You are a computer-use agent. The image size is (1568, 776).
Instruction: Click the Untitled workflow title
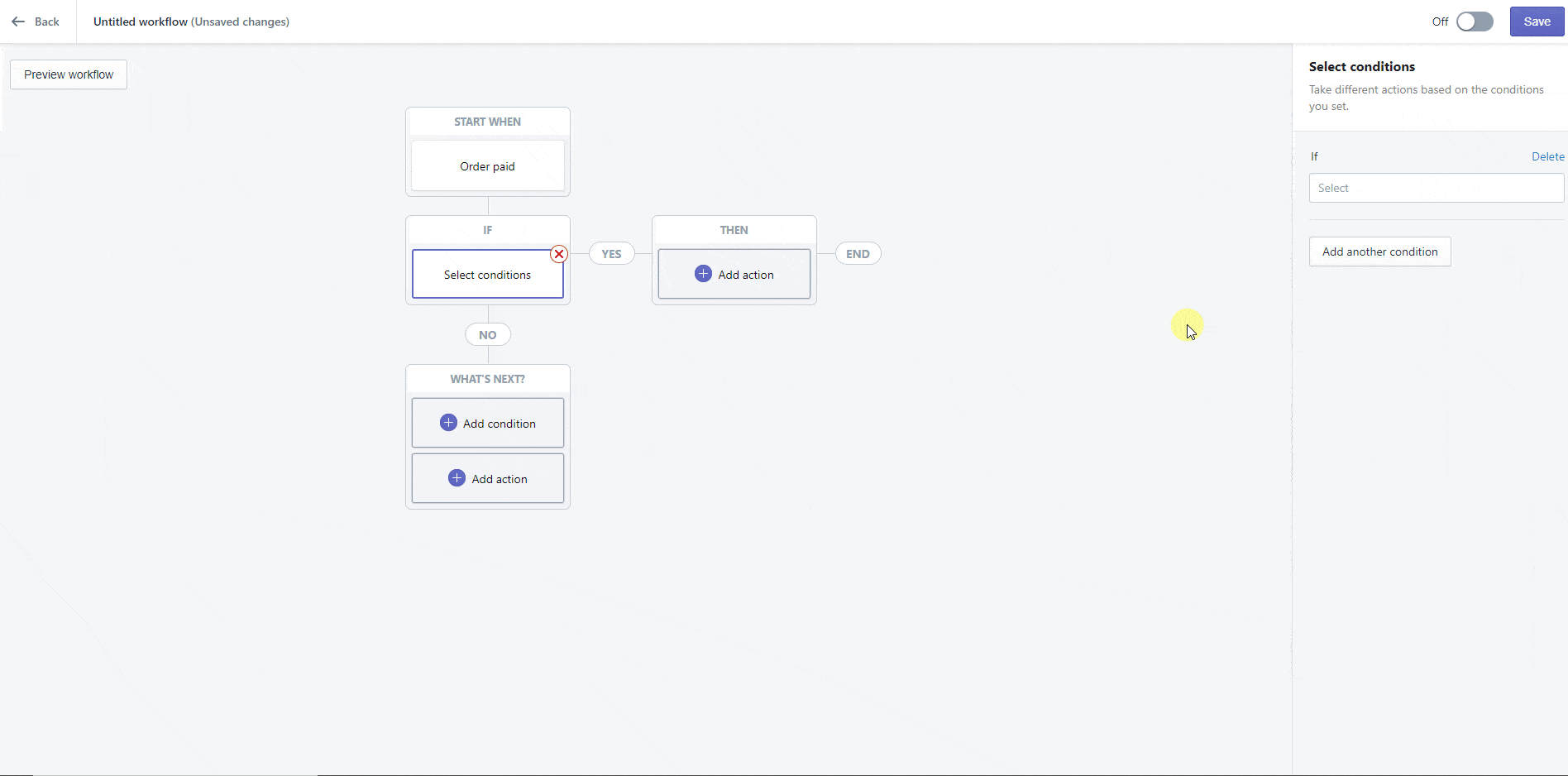139,22
